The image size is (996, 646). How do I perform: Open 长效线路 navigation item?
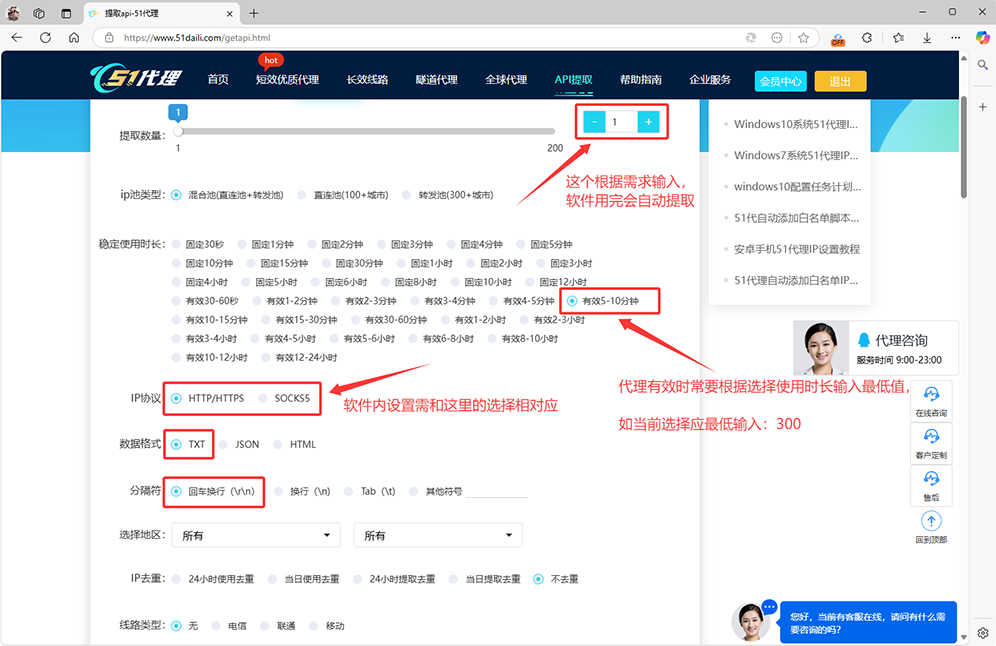pos(367,79)
